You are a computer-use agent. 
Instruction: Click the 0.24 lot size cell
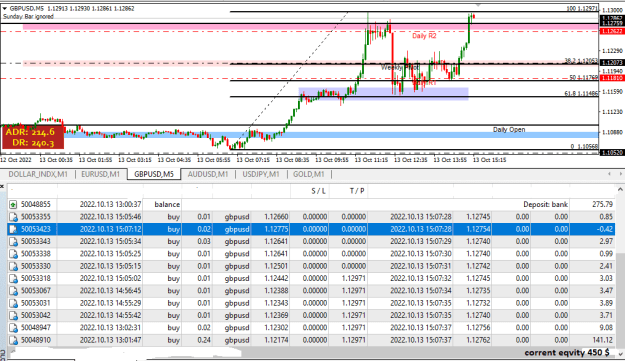[204, 340]
